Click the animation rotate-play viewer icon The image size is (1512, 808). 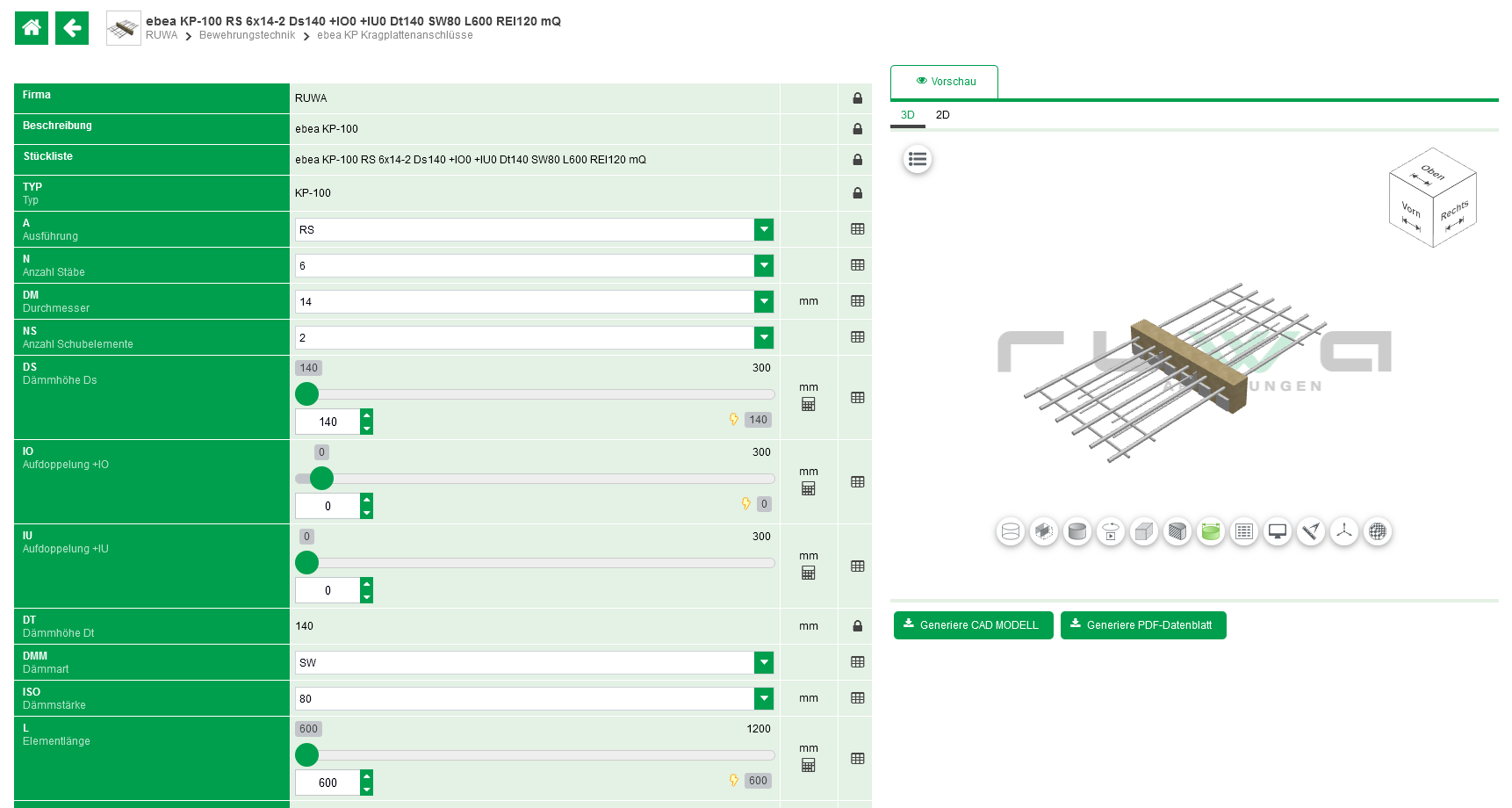point(1111,531)
